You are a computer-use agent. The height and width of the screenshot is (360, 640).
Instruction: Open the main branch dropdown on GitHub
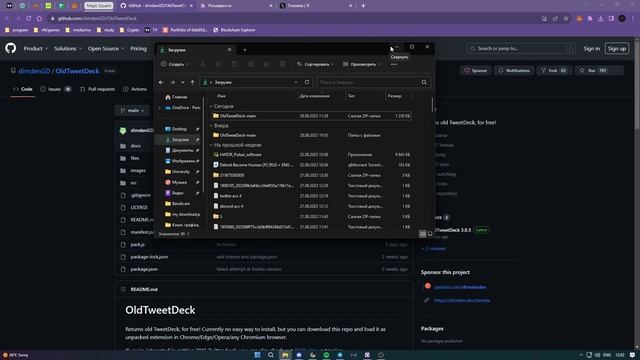(x=132, y=111)
